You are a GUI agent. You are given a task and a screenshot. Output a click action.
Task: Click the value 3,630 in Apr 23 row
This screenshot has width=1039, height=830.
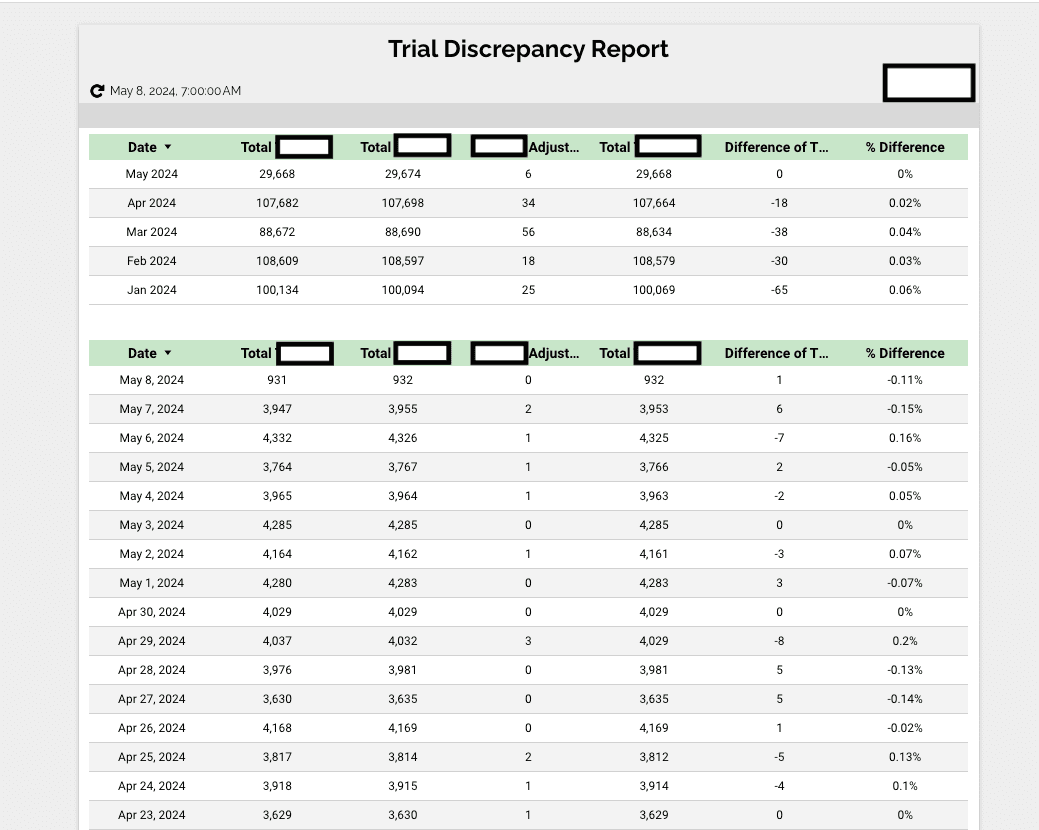click(403, 815)
